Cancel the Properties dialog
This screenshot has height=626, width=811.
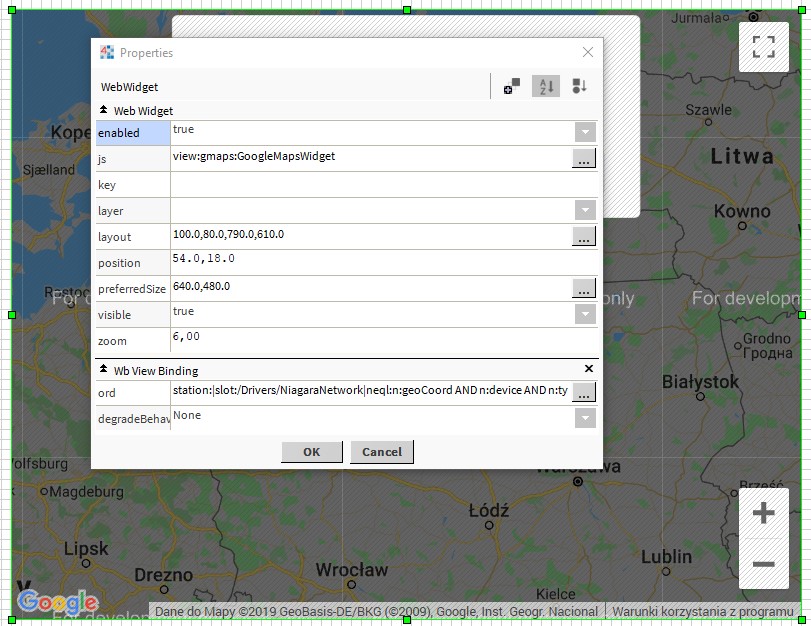point(381,452)
